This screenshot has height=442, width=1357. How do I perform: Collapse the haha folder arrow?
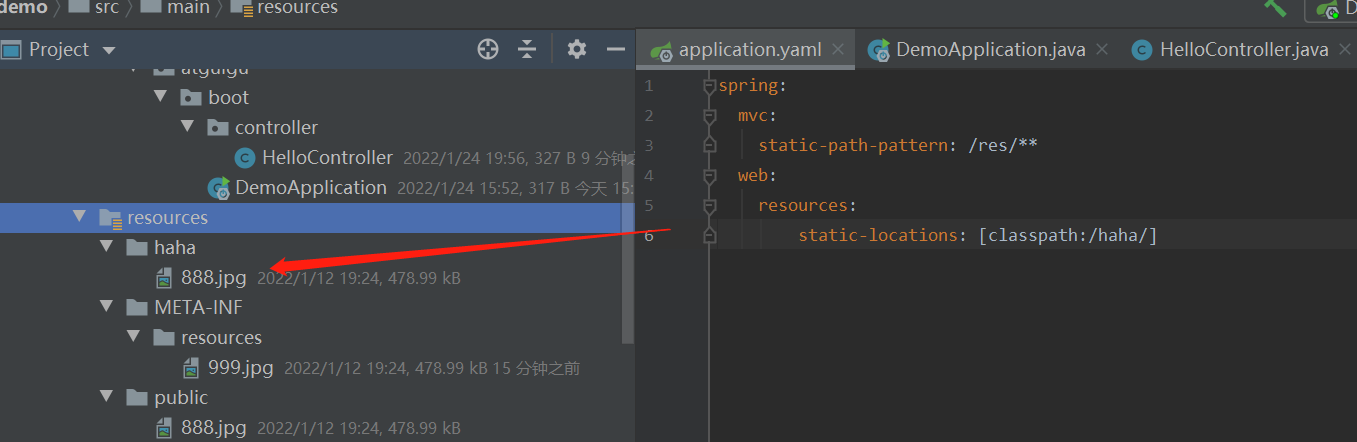[106, 247]
